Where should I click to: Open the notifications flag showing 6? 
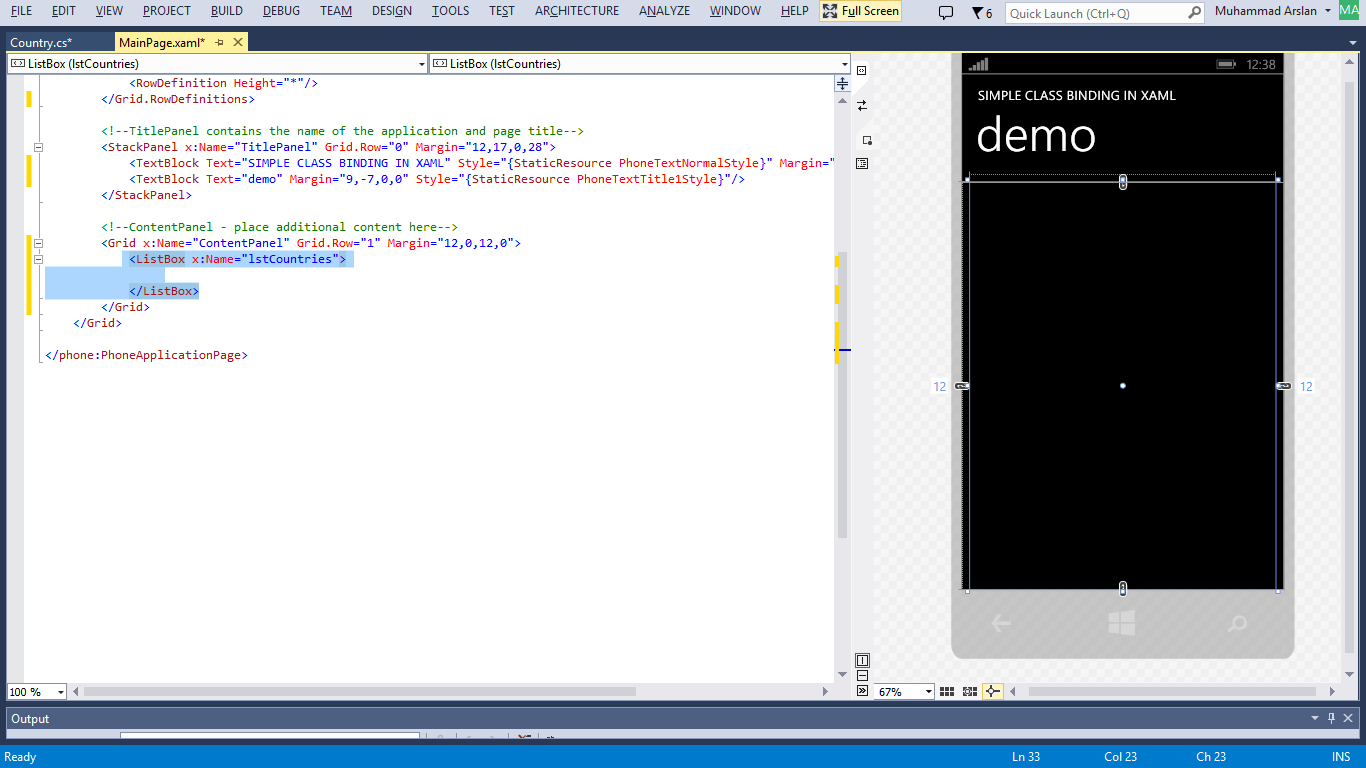coord(982,13)
